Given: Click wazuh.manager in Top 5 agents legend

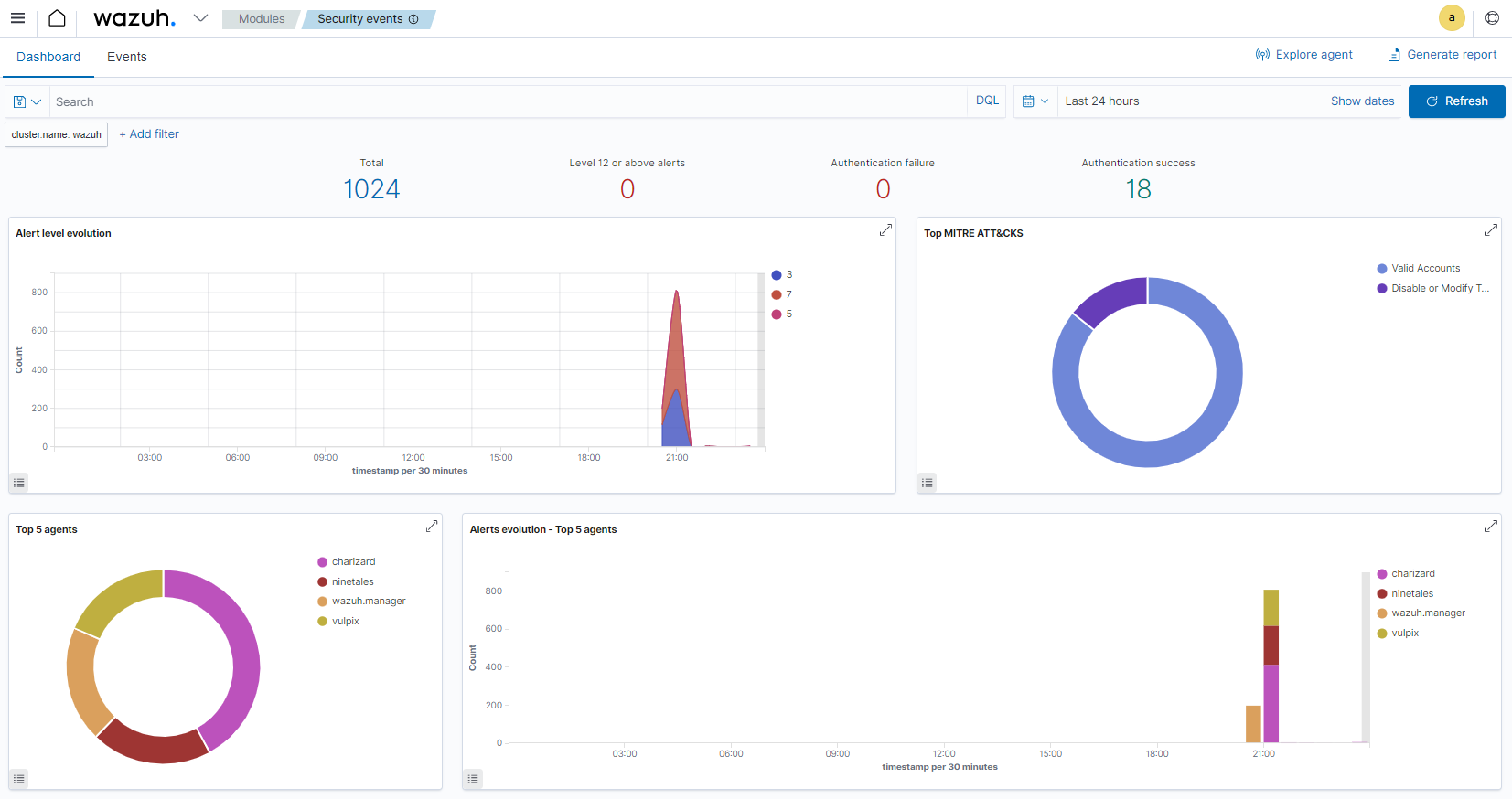Looking at the screenshot, I should click(x=361, y=602).
